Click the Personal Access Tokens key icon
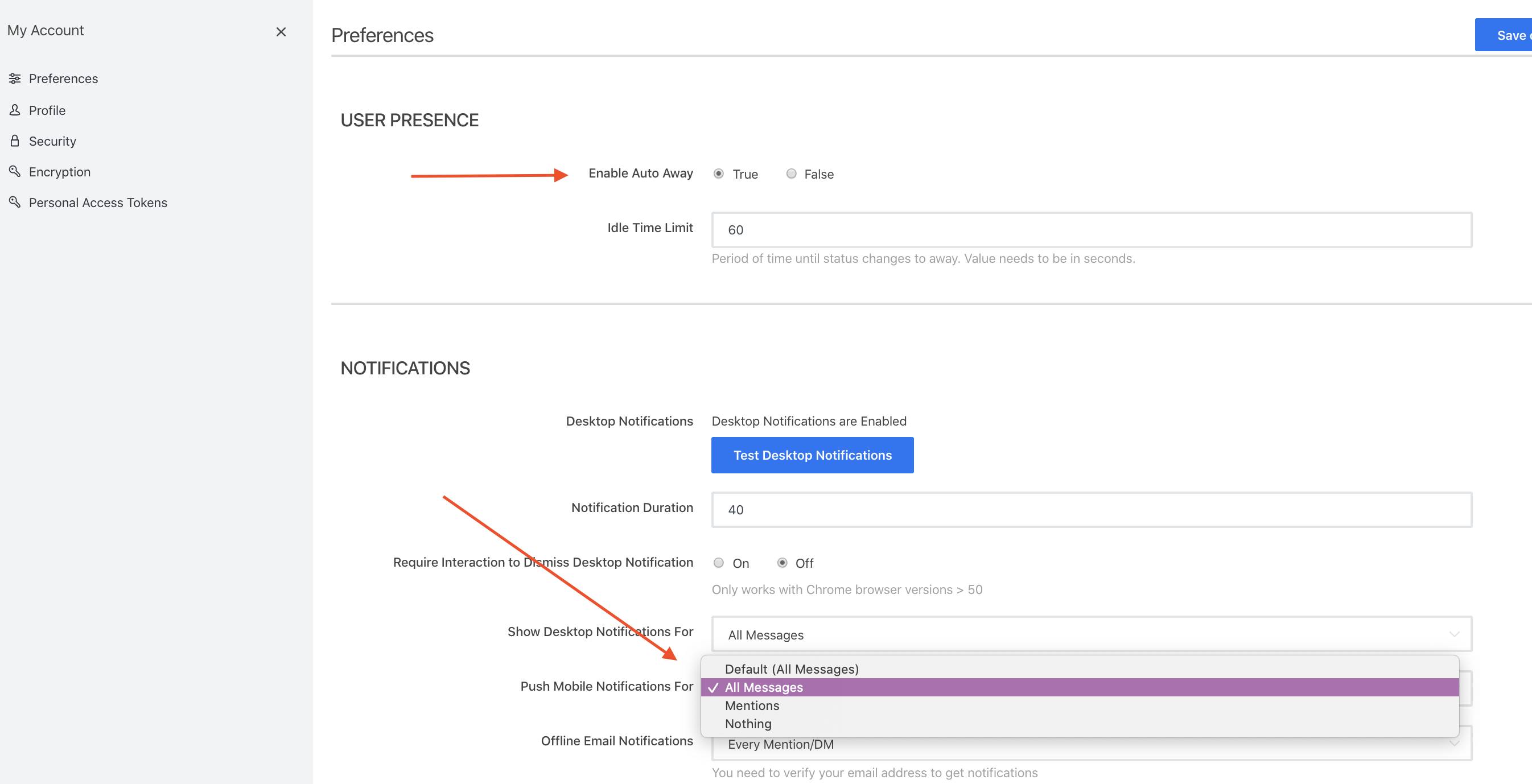This screenshot has height=784, width=1532. pos(15,202)
